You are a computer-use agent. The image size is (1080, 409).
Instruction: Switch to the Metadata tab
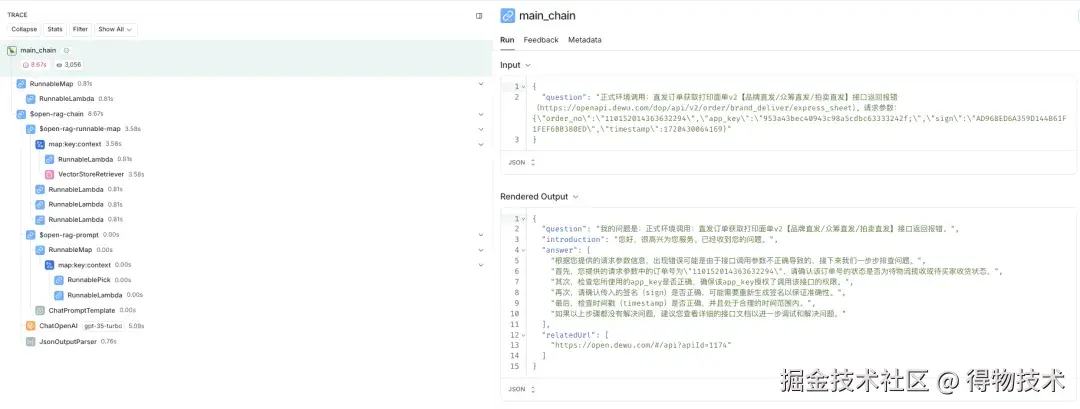[x=585, y=40]
